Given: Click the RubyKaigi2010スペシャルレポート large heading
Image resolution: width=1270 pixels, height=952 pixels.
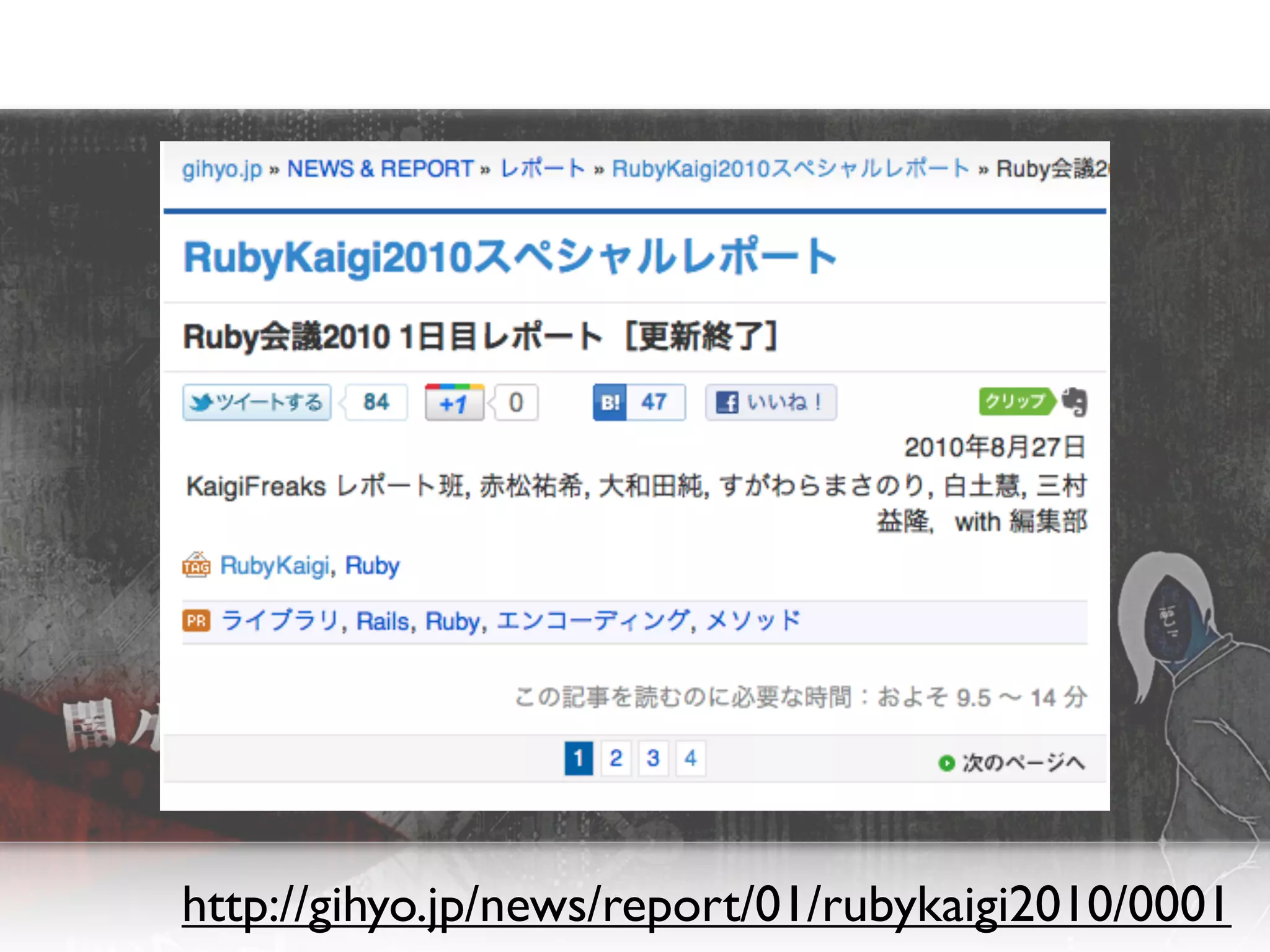Looking at the screenshot, I should pyautogui.click(x=510, y=257).
